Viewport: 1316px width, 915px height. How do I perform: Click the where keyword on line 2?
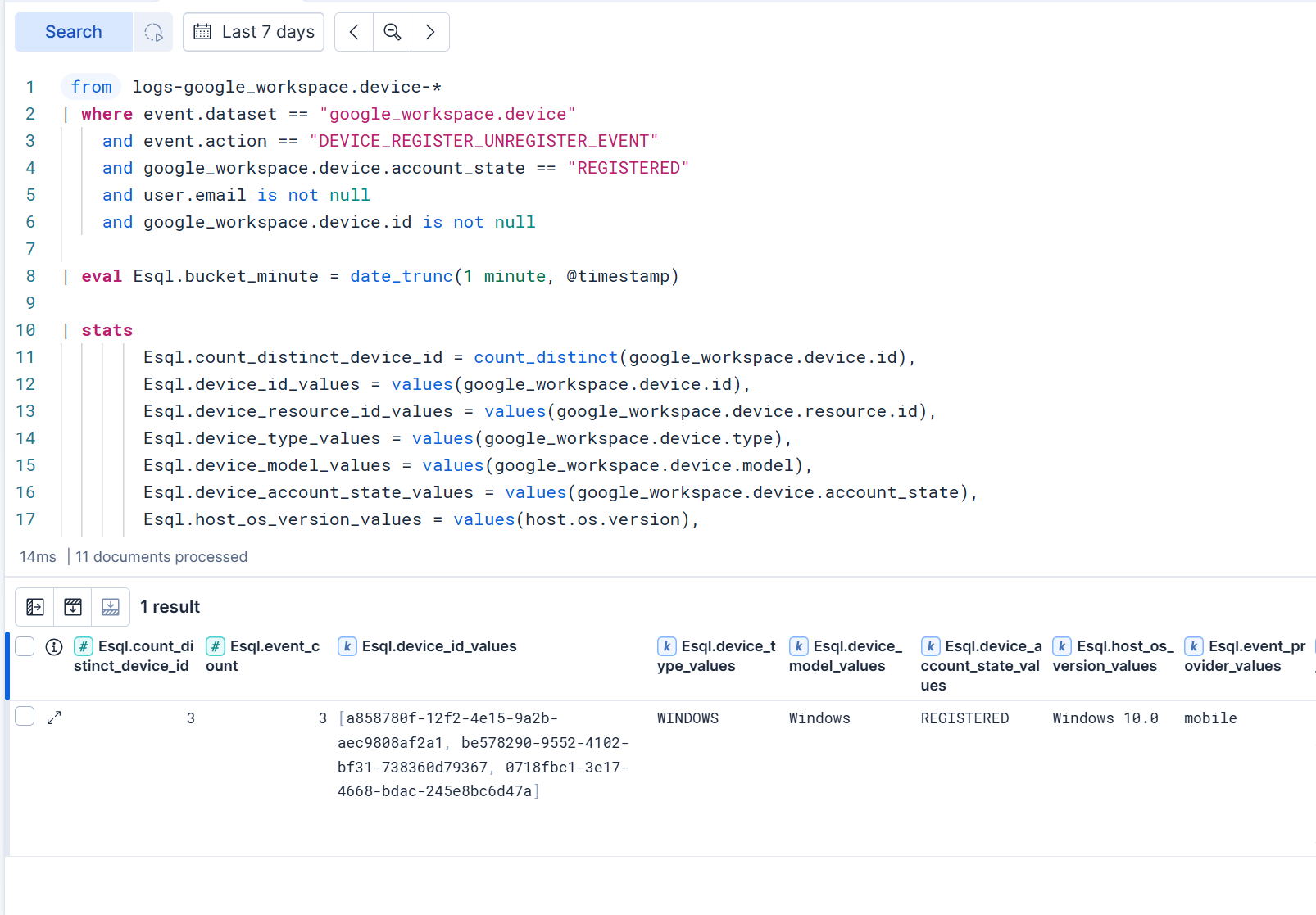coord(107,114)
